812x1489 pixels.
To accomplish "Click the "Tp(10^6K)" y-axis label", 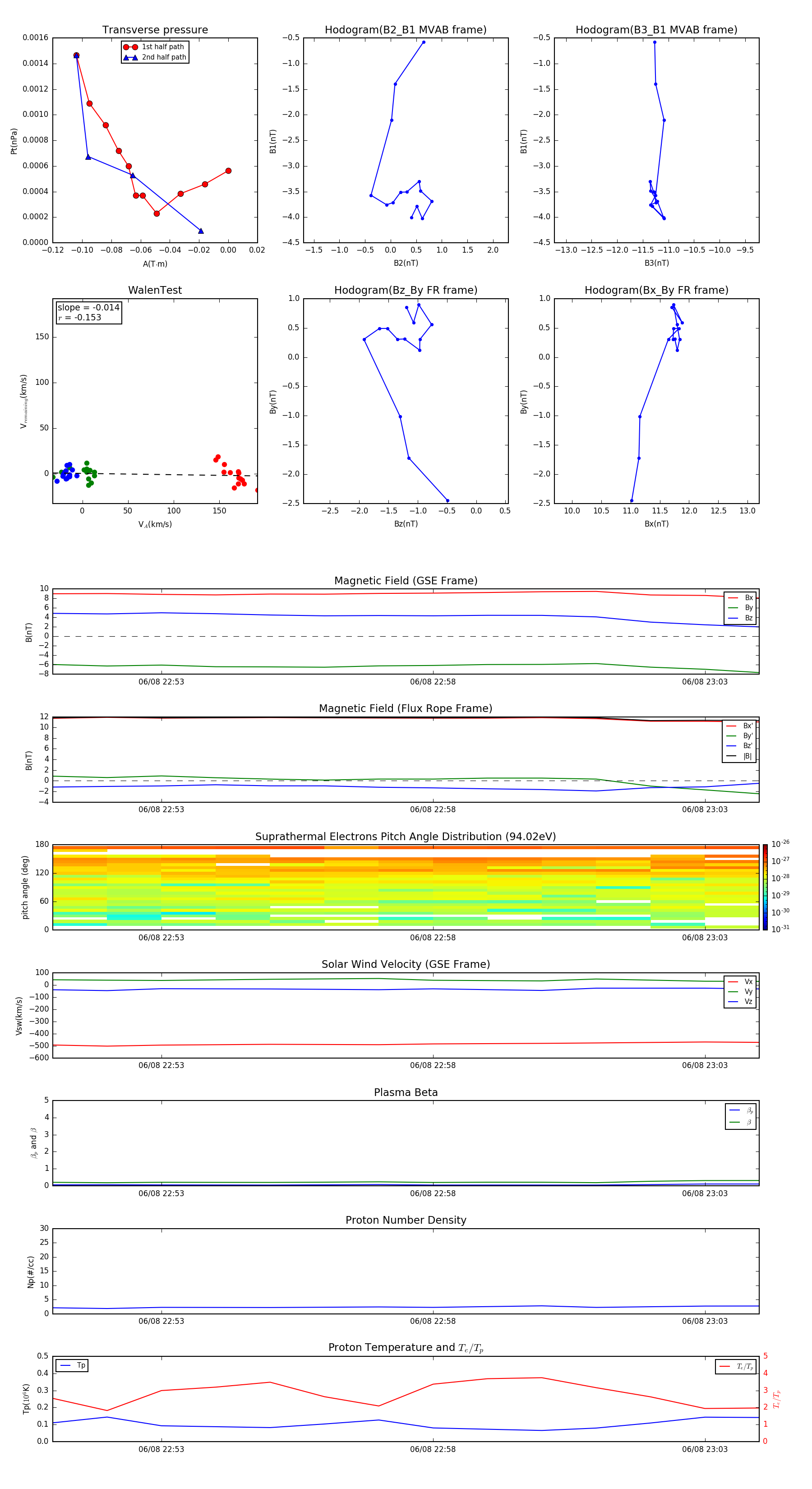I will tap(27, 1399).
